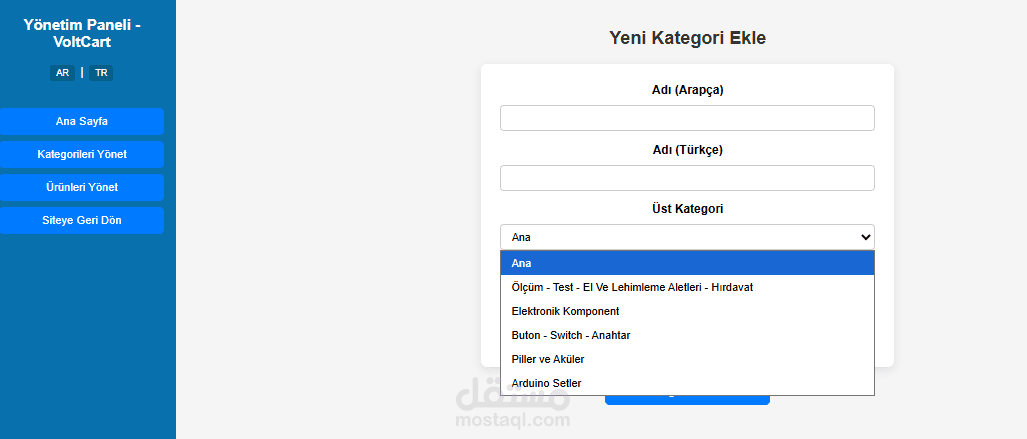The image size is (1027, 439).
Task: Switch language to AR
Action: click(62, 73)
